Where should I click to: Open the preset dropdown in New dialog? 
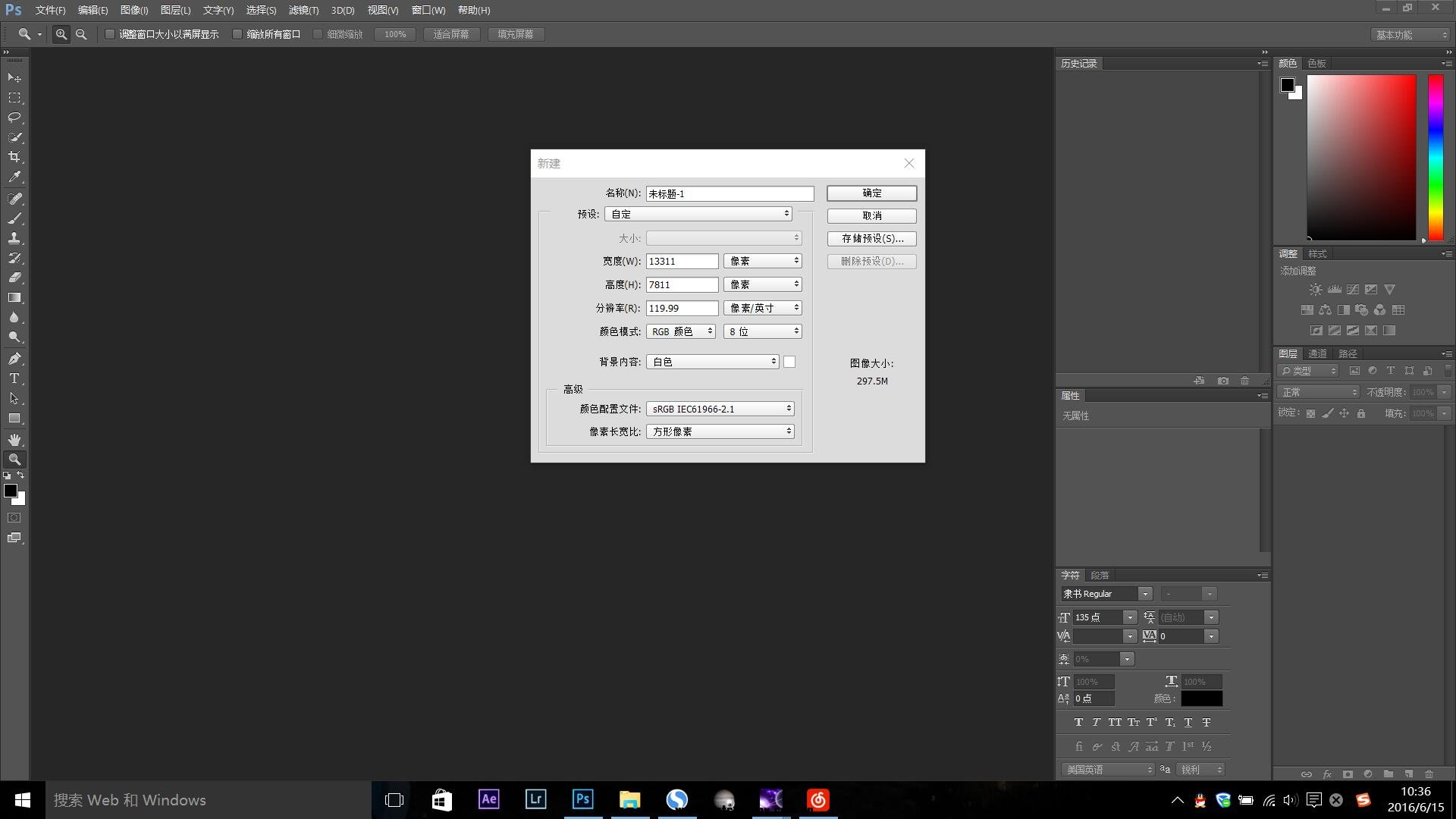698,214
